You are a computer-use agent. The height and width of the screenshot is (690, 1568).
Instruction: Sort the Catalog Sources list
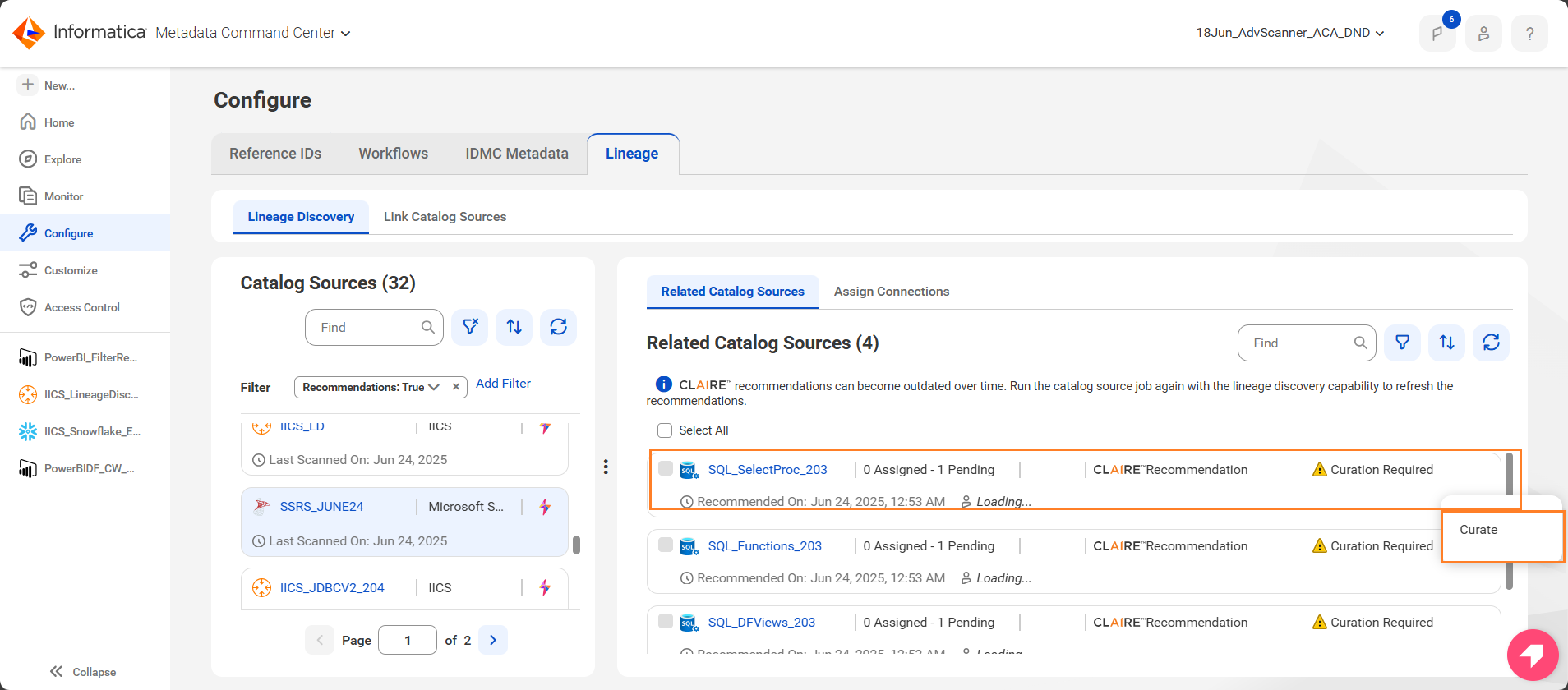pyautogui.click(x=514, y=327)
